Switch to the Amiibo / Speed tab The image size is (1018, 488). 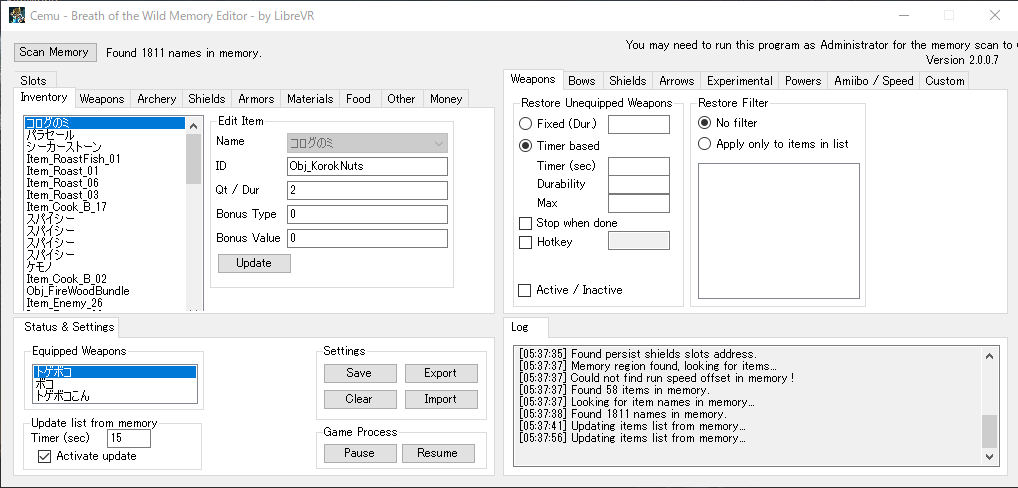pyautogui.click(x=874, y=80)
